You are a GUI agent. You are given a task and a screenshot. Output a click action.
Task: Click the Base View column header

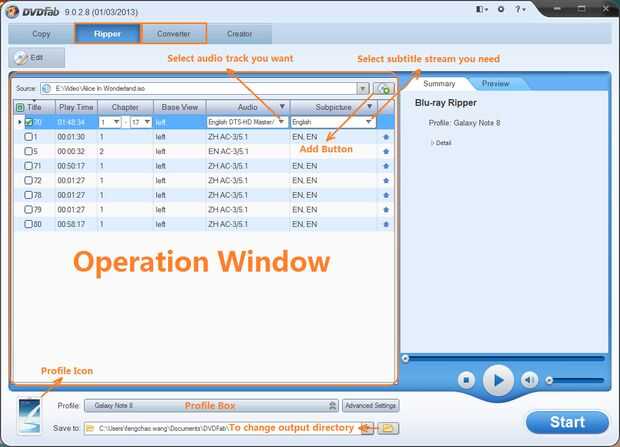point(180,107)
